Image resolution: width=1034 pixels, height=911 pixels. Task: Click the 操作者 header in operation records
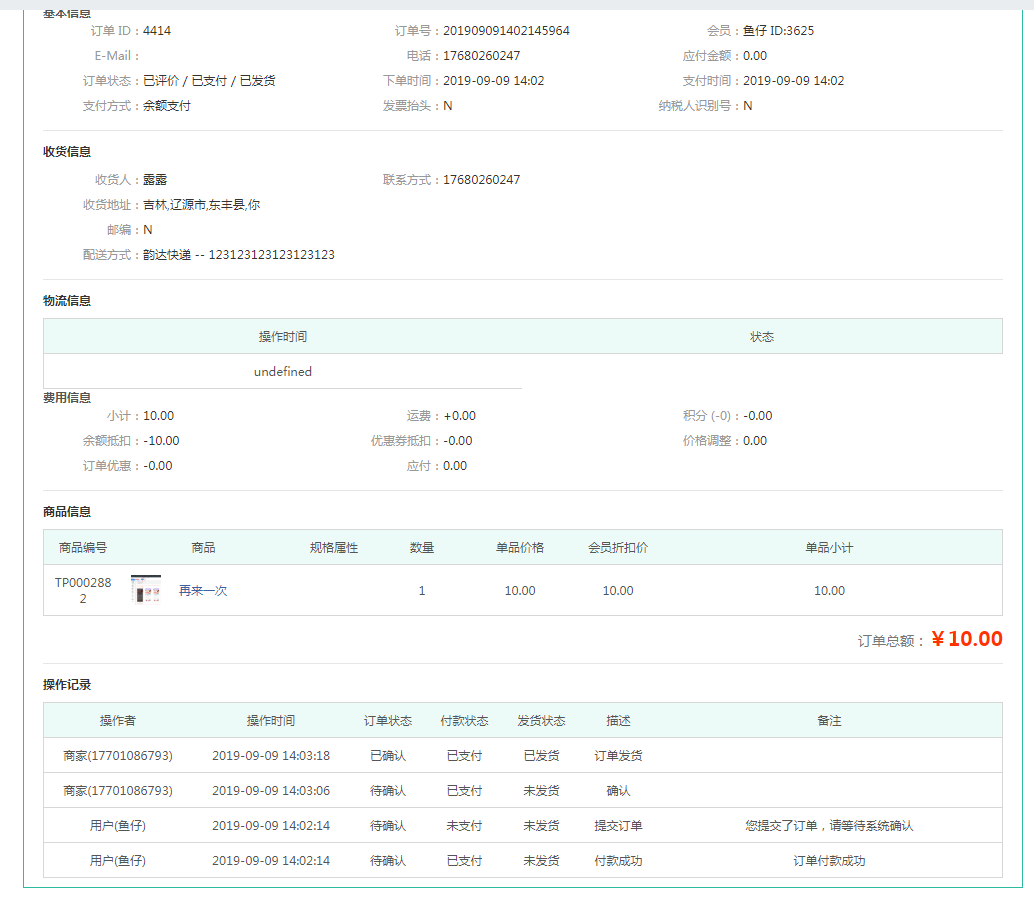coord(118,721)
